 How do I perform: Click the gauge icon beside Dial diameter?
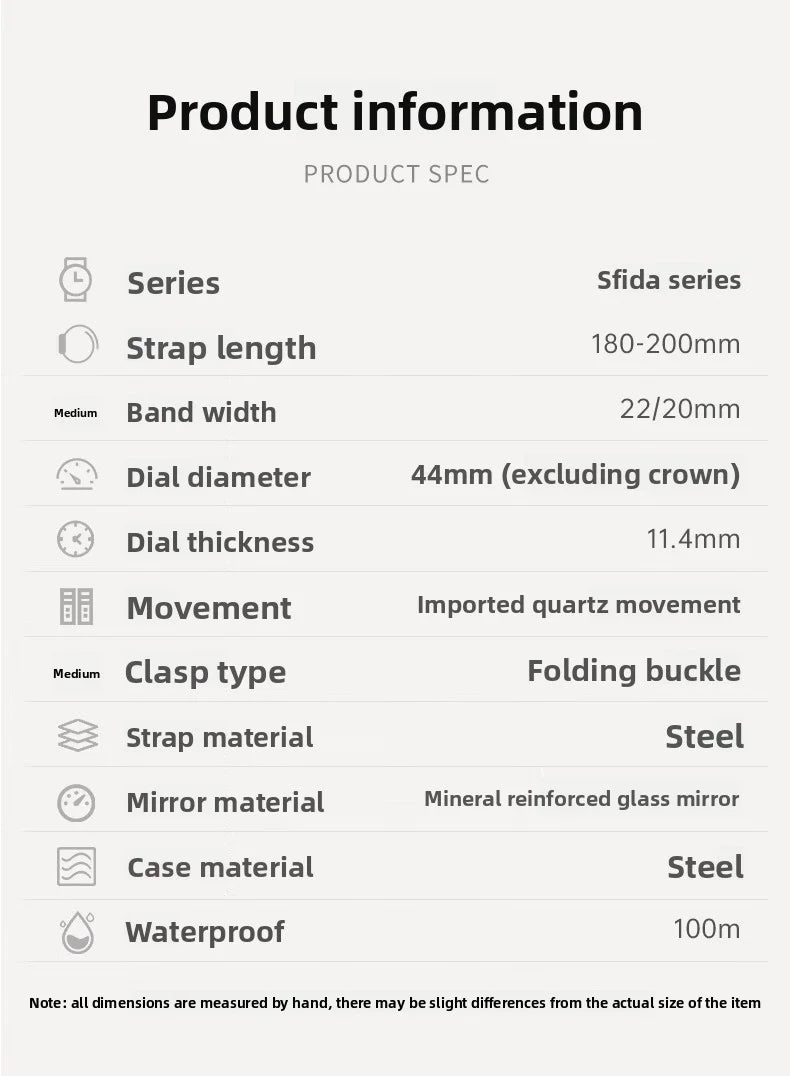click(x=77, y=474)
